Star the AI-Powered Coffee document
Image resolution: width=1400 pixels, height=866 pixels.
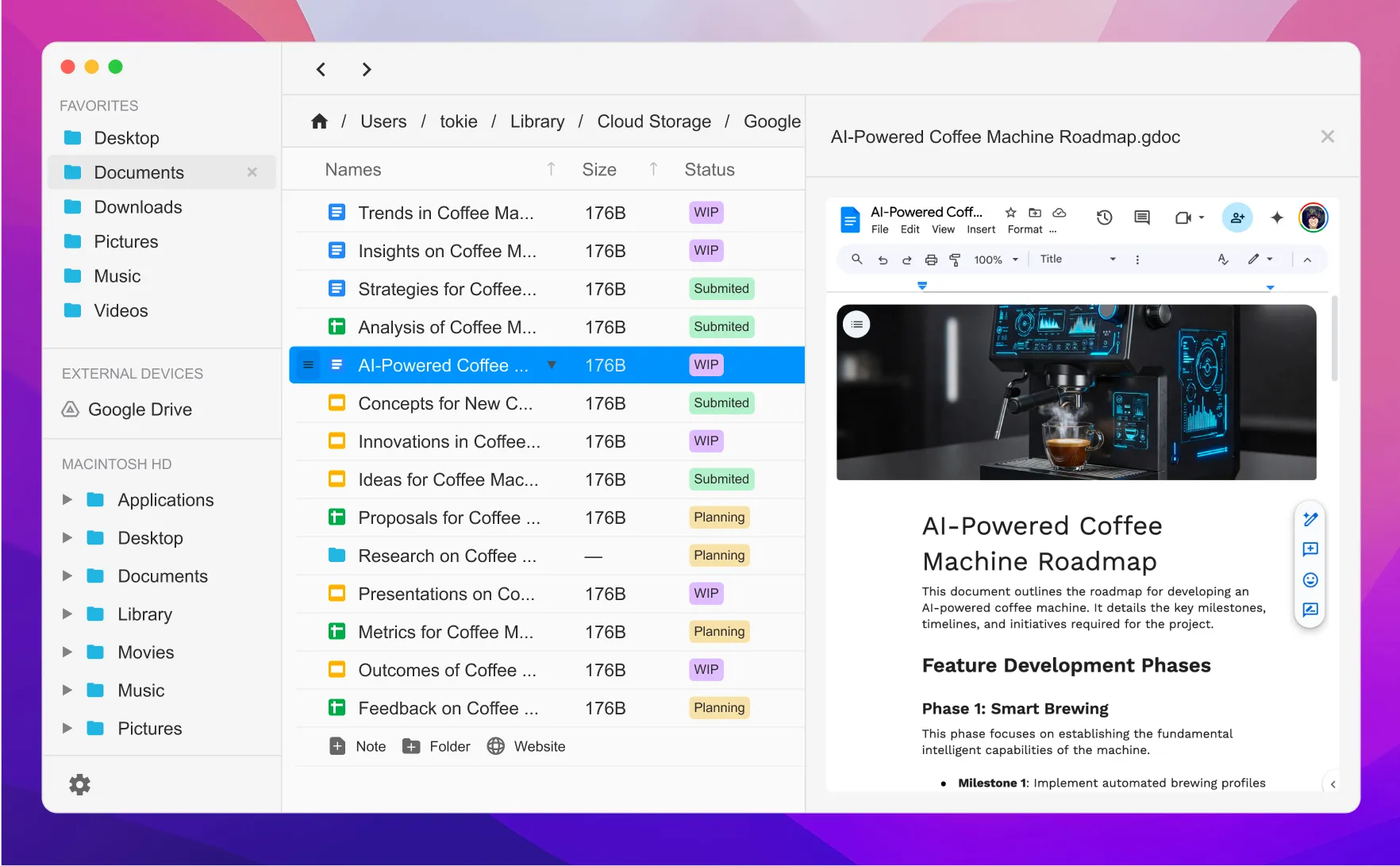(1010, 213)
